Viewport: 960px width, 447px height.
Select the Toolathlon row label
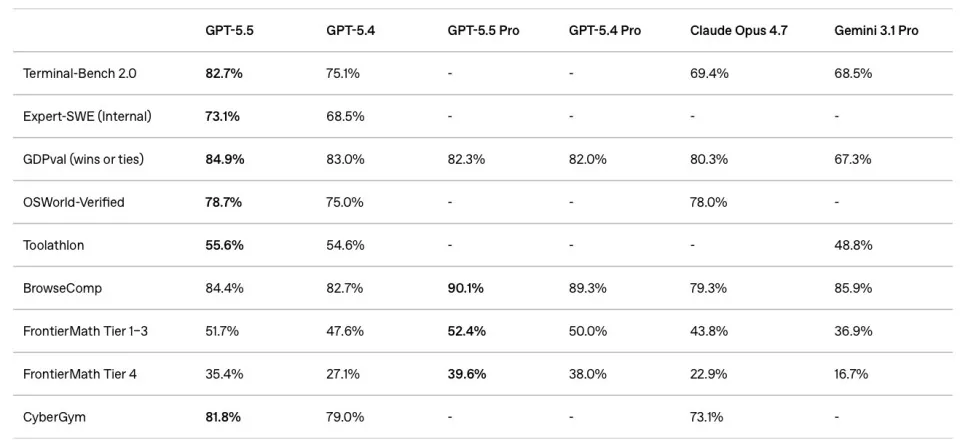pyautogui.click(x=53, y=245)
